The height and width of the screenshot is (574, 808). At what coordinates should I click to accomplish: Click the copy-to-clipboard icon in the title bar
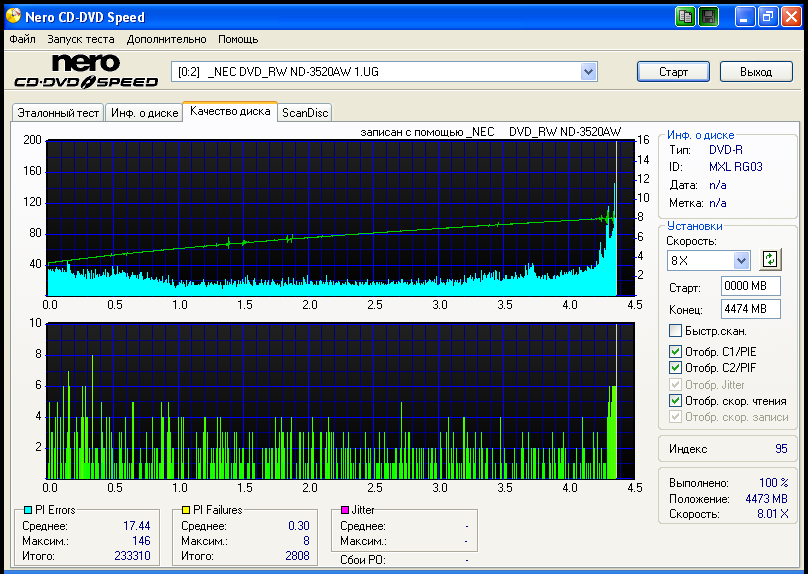(x=685, y=17)
